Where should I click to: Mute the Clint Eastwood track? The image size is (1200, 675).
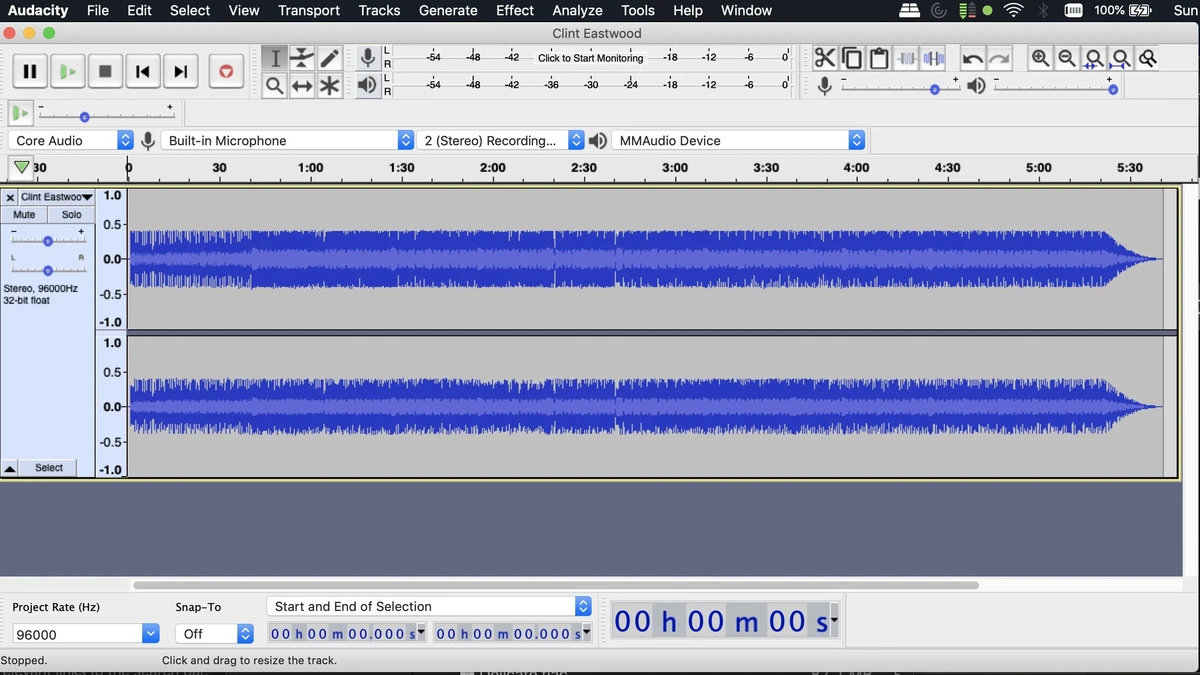[23, 213]
